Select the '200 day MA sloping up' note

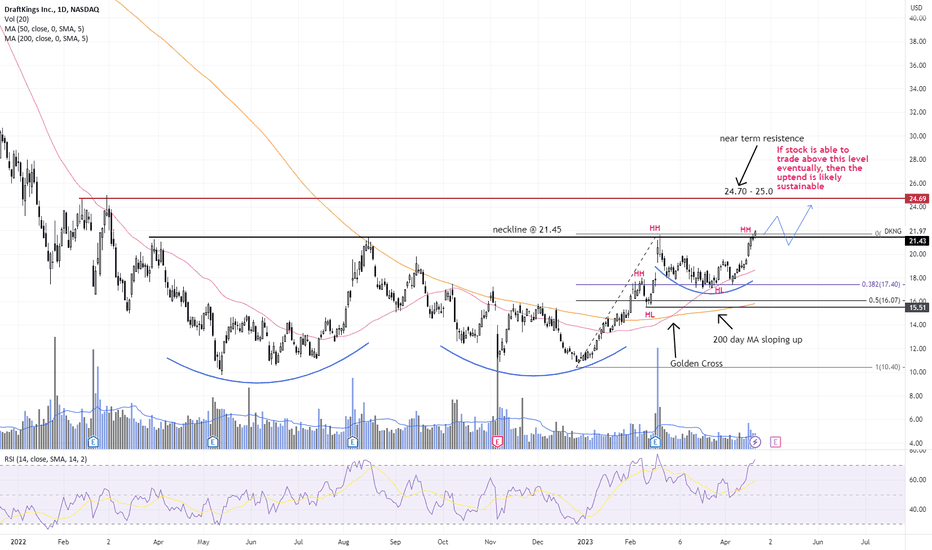tap(757, 340)
